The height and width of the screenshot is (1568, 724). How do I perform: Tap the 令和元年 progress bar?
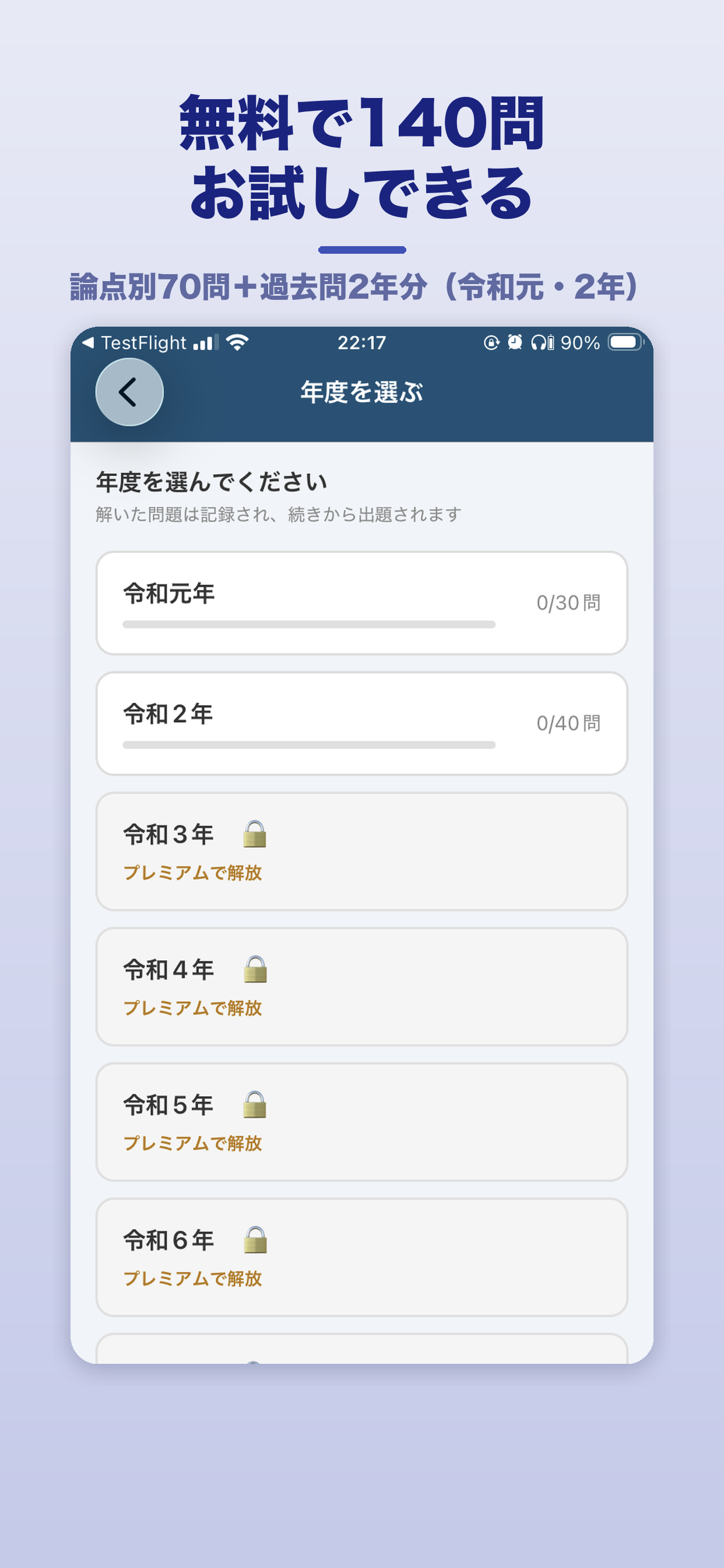coord(309,625)
